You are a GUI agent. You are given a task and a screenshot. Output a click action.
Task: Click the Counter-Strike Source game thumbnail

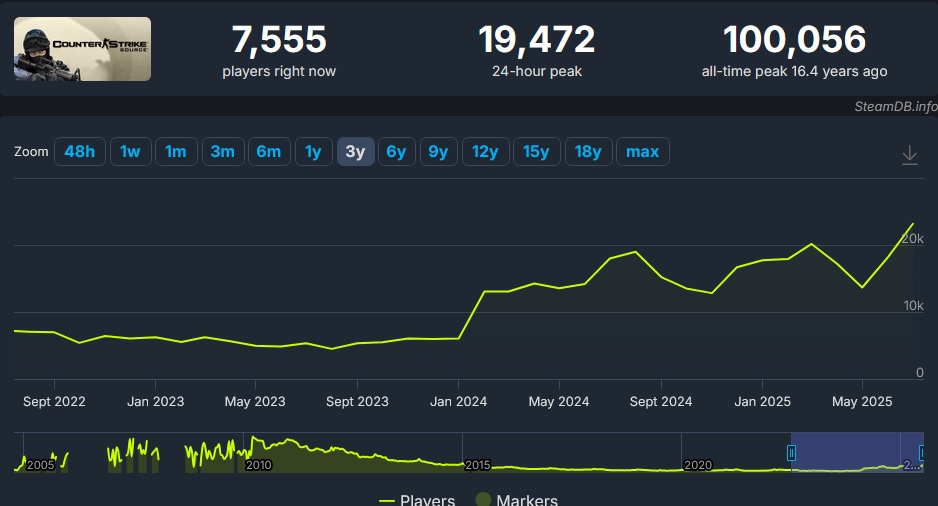point(83,49)
